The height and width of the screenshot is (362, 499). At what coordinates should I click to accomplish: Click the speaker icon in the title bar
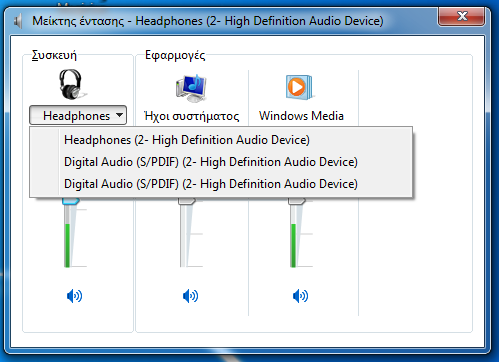18,21
